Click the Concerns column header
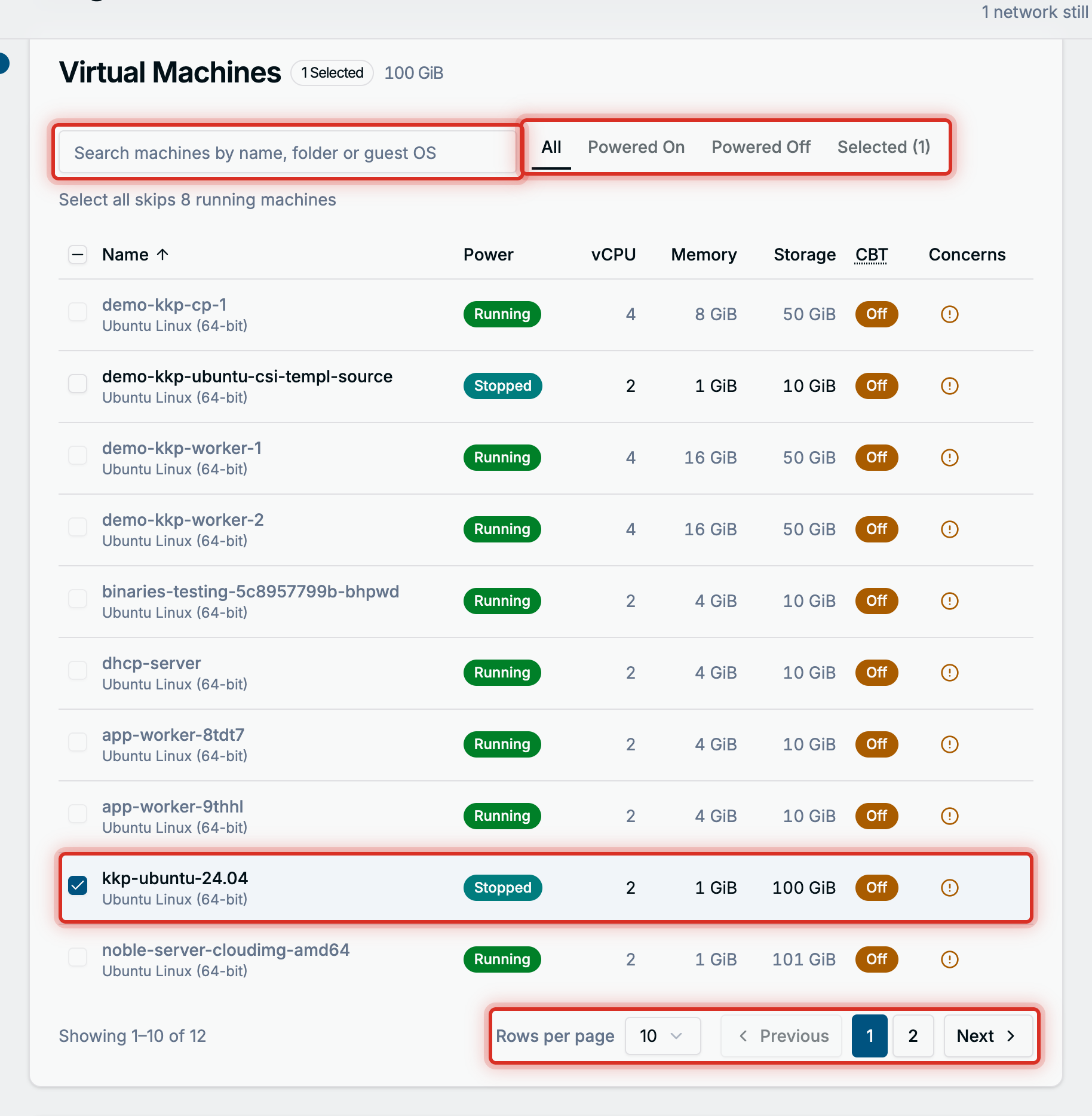The width and height of the screenshot is (1092, 1116). [967, 255]
